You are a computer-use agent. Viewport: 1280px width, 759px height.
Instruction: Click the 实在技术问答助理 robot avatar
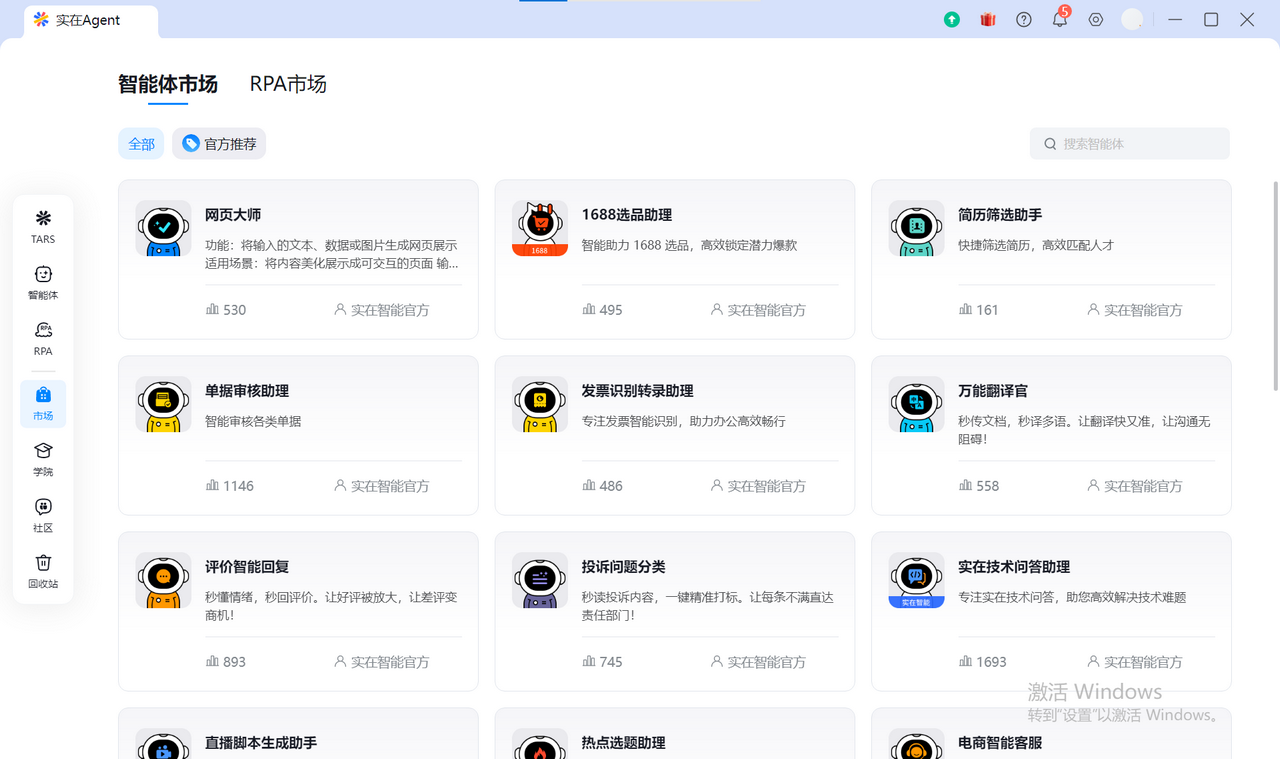coord(916,580)
